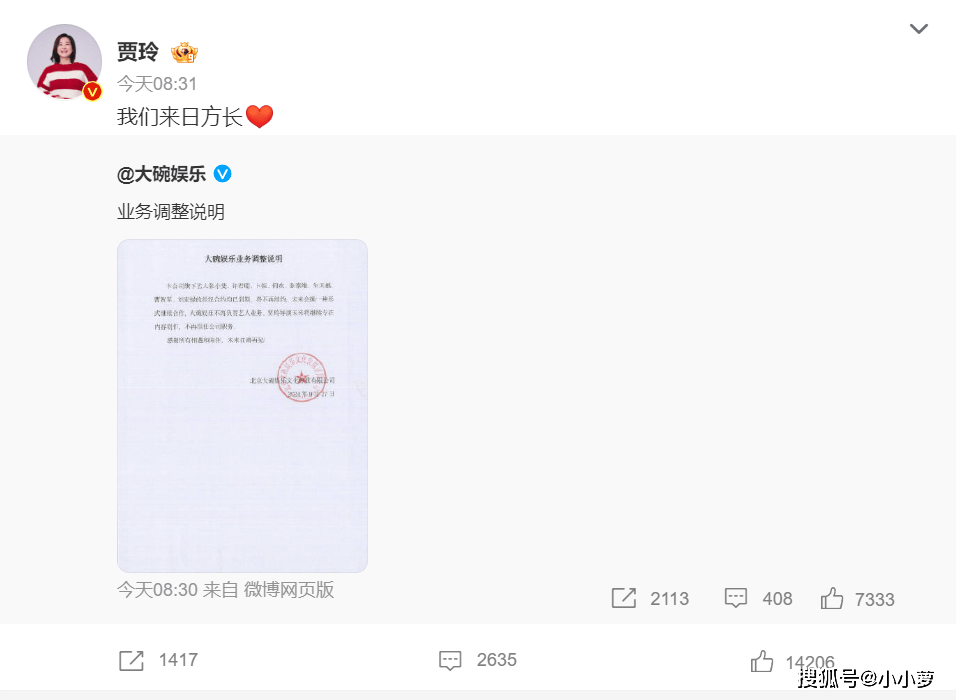This screenshot has height=700, width=956.
Task: Open the comment icon showing 2635
Action: [x=450, y=660]
